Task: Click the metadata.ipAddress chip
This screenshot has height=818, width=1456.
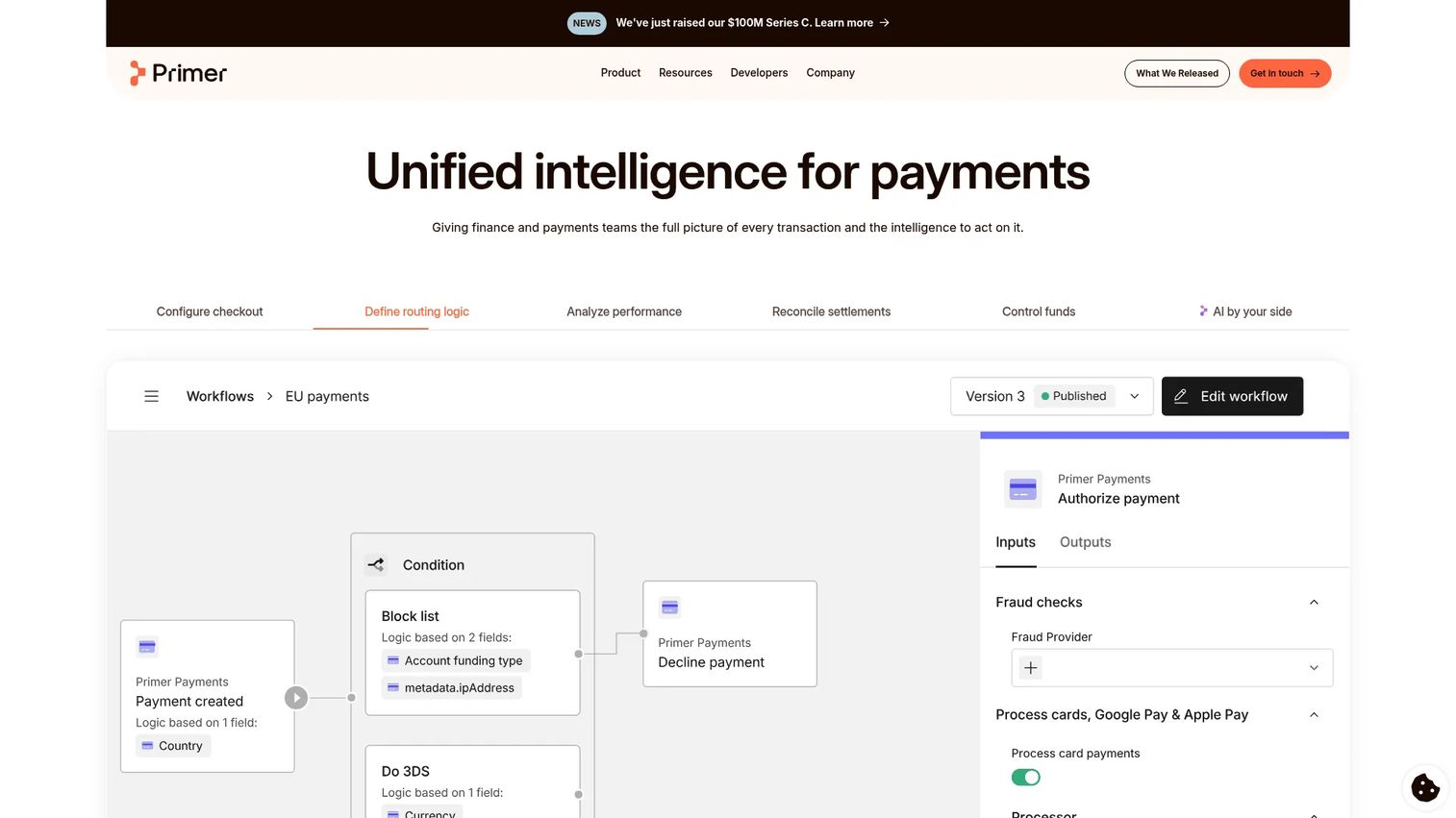Action: [451, 687]
